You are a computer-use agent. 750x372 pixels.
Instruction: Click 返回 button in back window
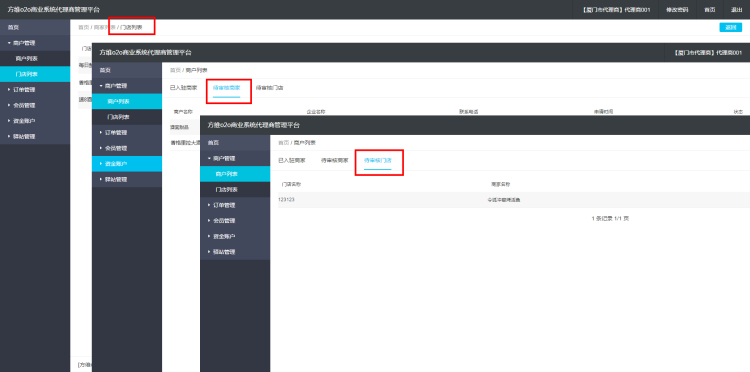730,27
